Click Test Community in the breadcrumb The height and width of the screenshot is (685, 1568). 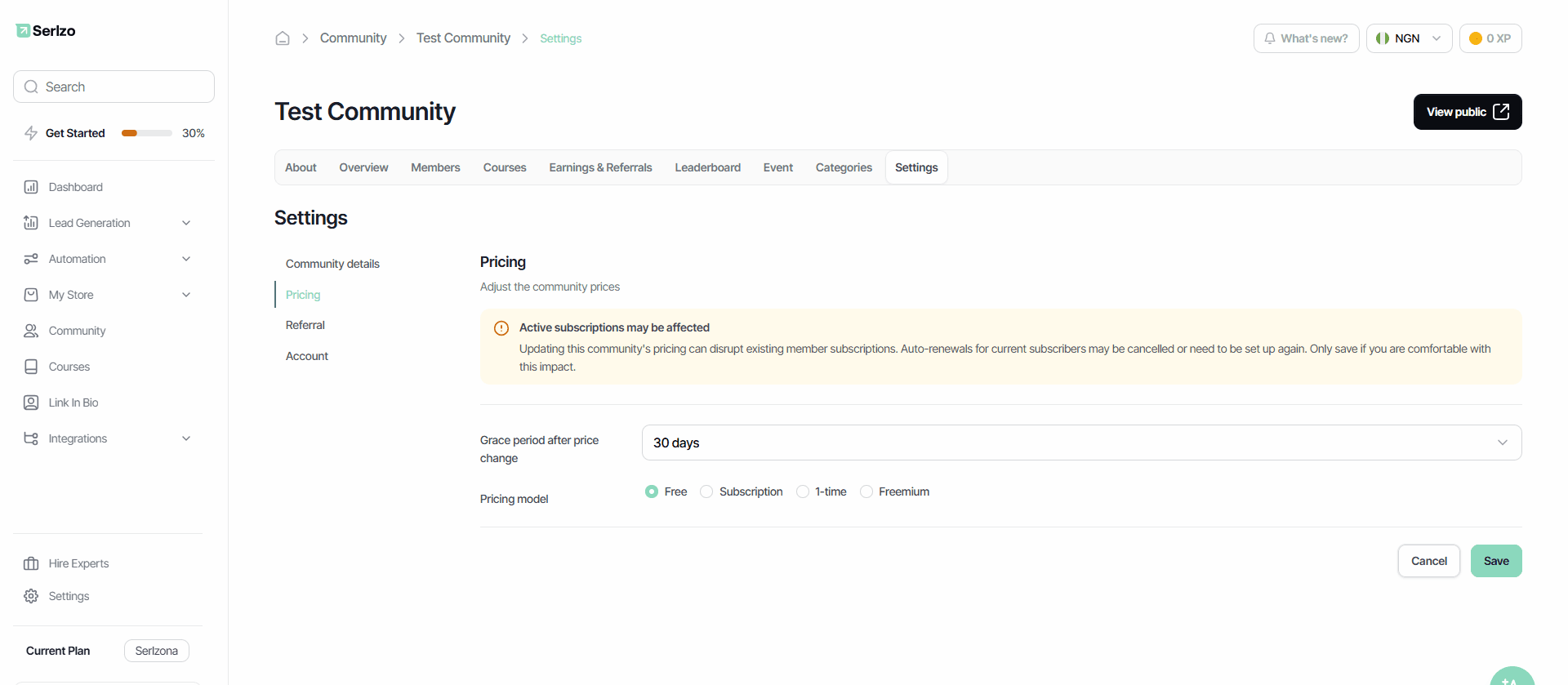click(x=463, y=38)
